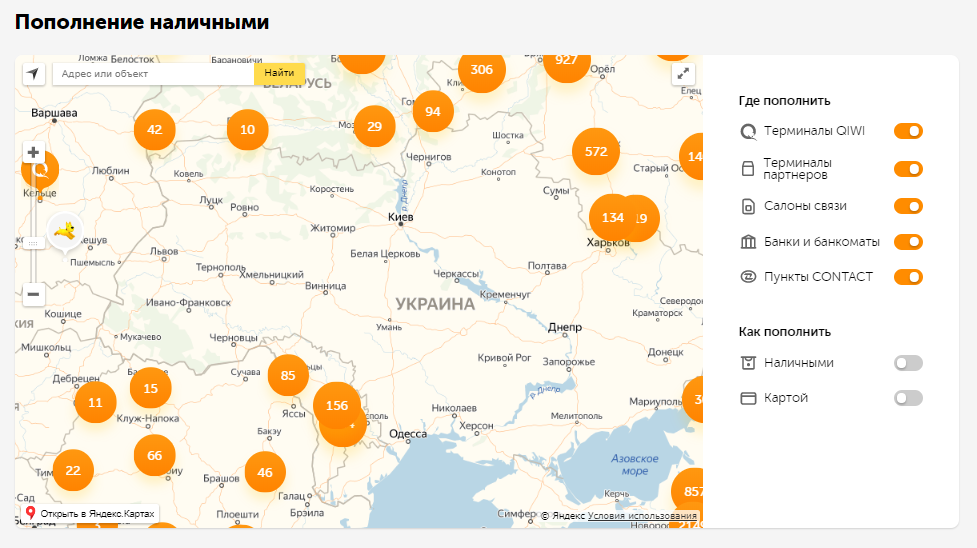Click the address search field
The height and width of the screenshot is (548, 977).
click(153, 74)
